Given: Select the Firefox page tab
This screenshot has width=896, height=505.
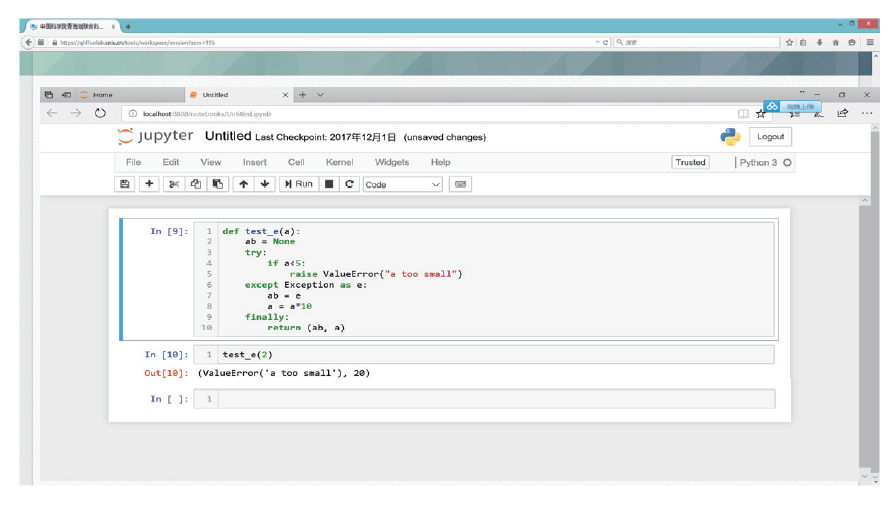Looking at the screenshot, I should [x=72, y=26].
